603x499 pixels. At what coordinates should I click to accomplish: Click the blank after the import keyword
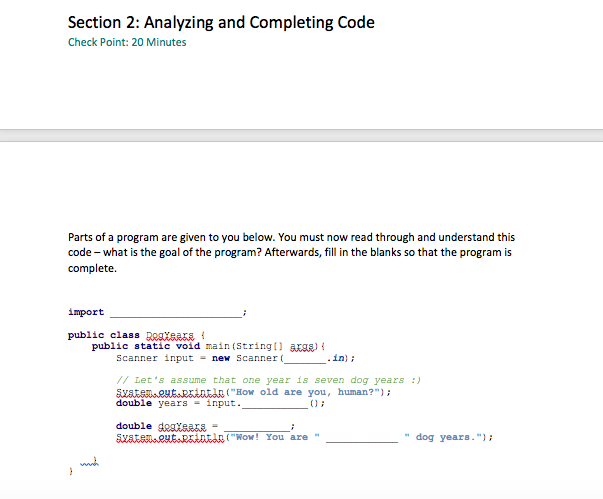pos(176,313)
